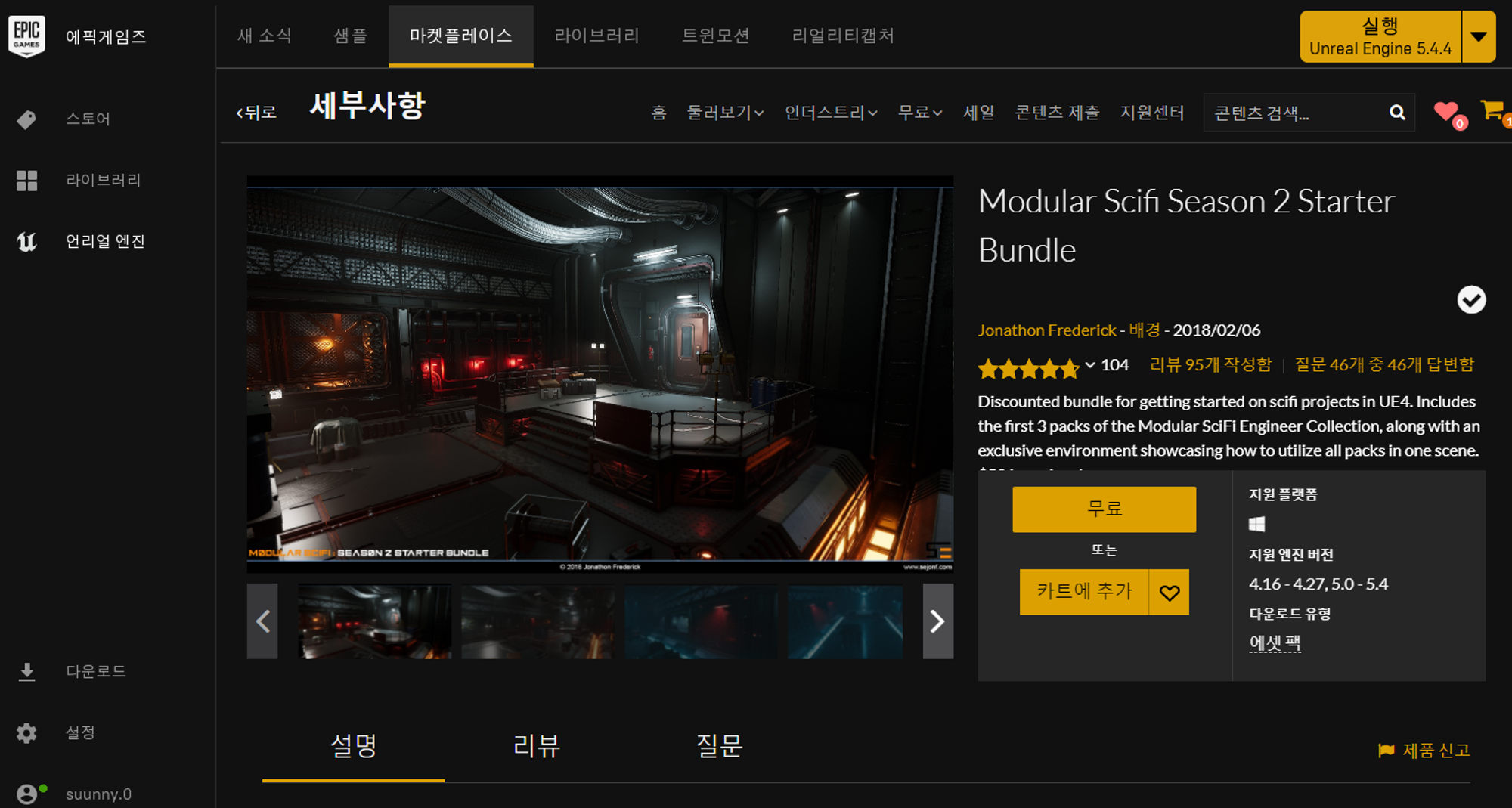Screen dimensions: 1512x808
Task: Open the 지원센터 link
Action: [1152, 113]
